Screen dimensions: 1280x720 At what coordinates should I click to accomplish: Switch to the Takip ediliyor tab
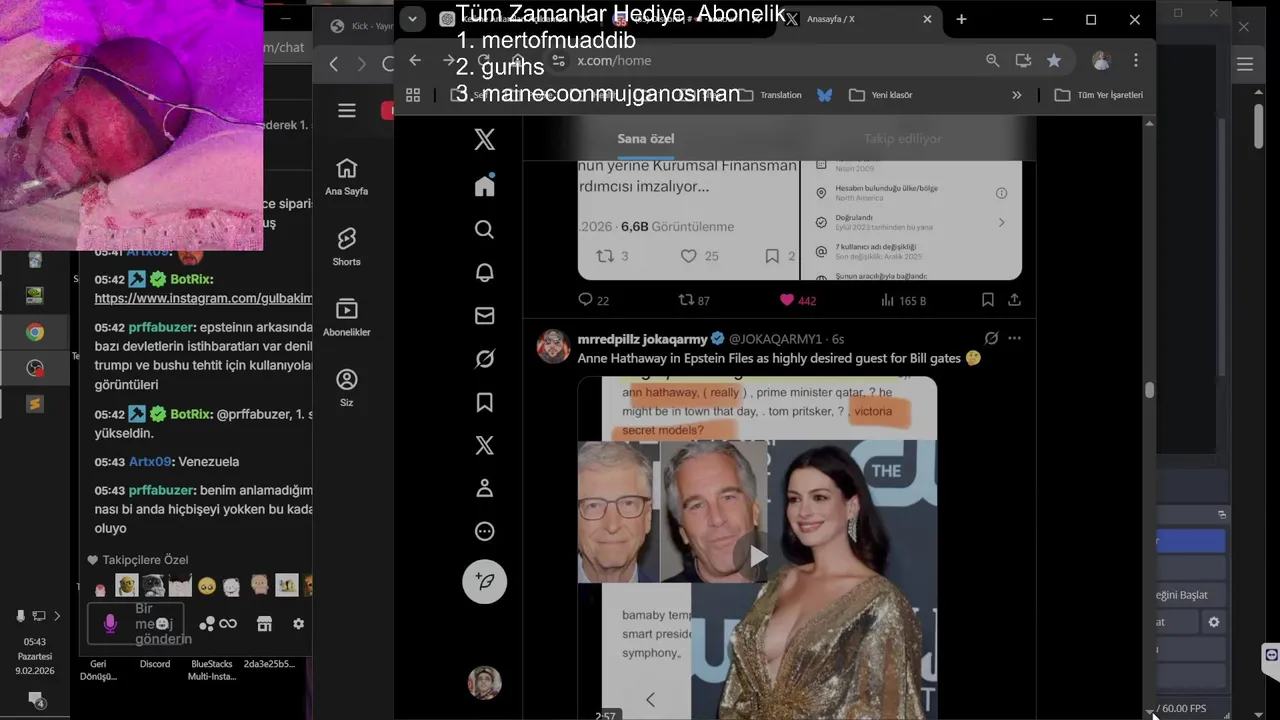point(903,139)
